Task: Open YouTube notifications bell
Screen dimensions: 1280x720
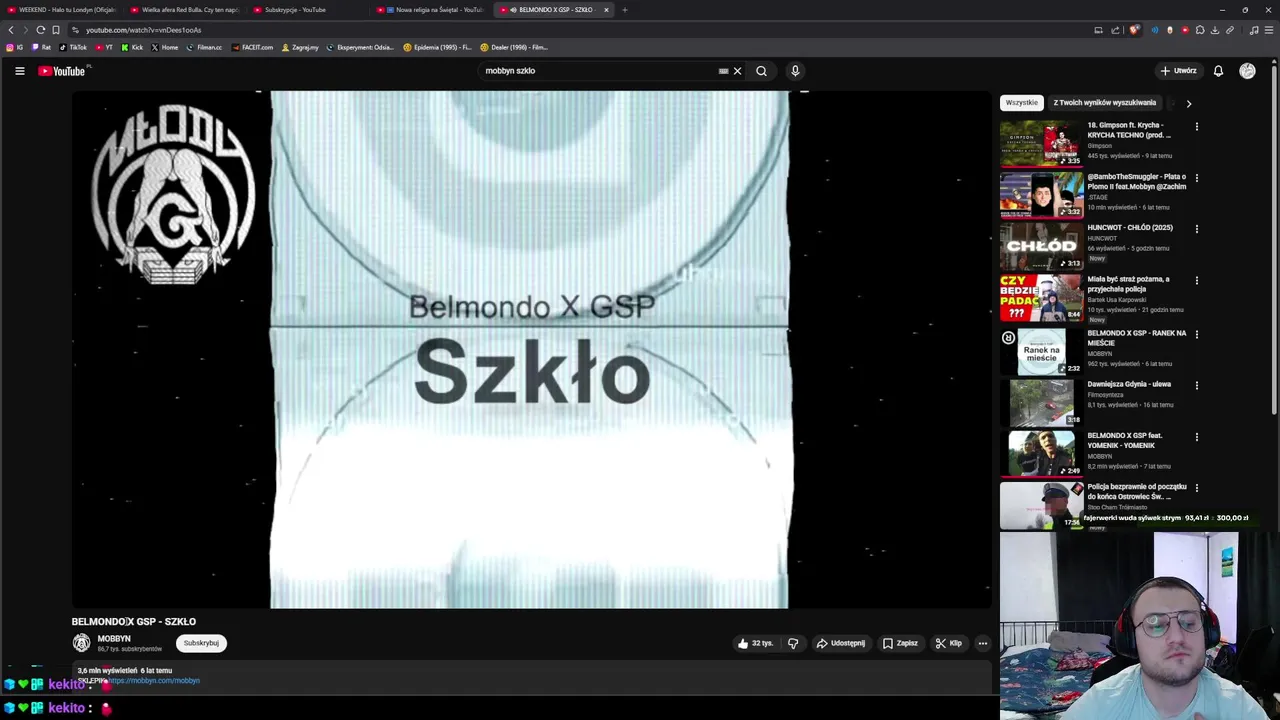Action: (1218, 71)
